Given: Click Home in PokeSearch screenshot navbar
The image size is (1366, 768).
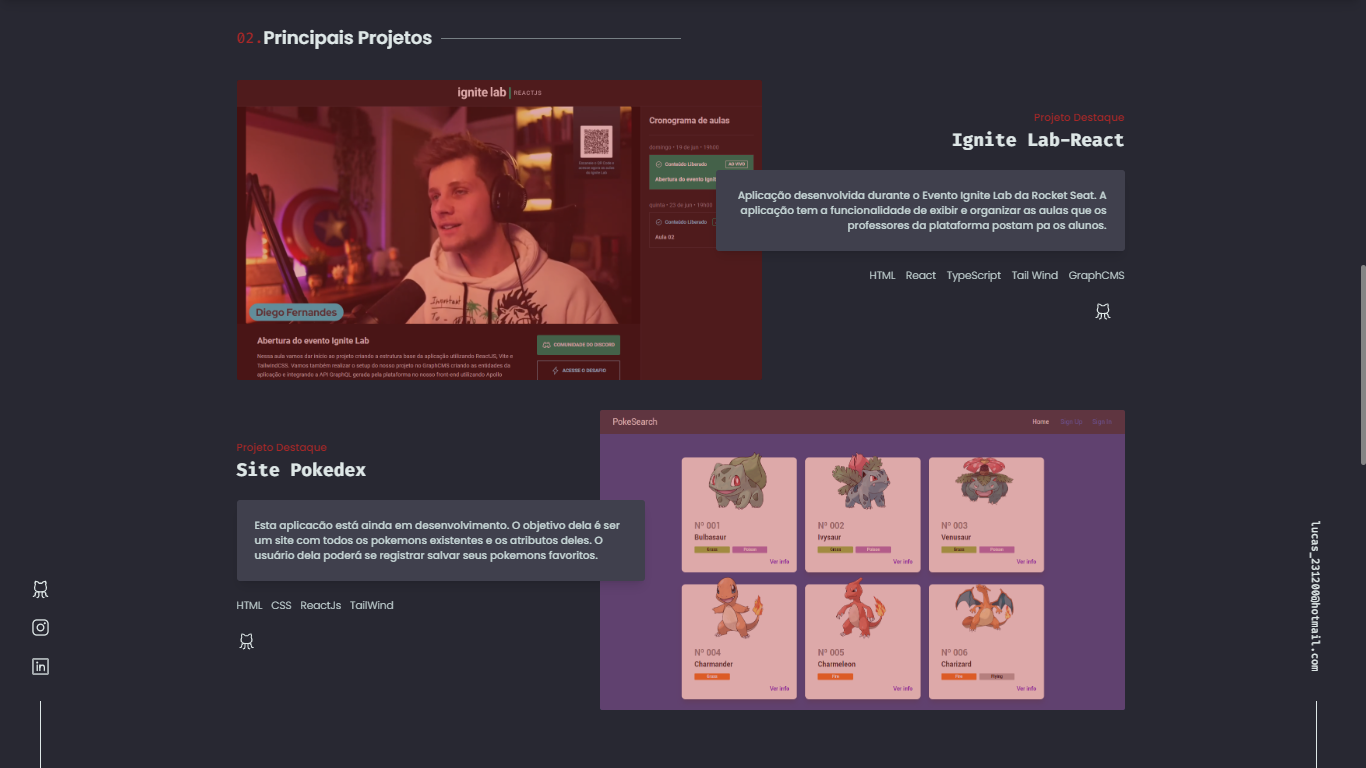Looking at the screenshot, I should pyautogui.click(x=1041, y=422).
